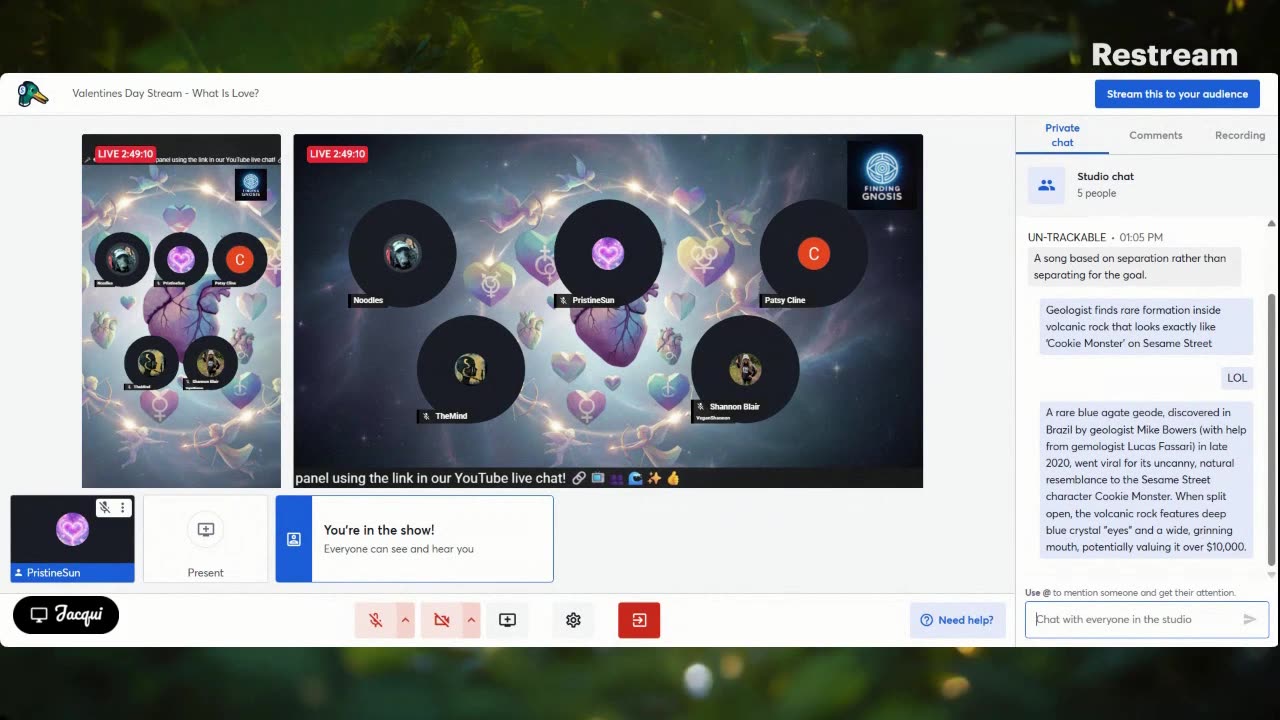
Task: Click the UN-TRACKABLE sender name
Action: pos(1067,237)
